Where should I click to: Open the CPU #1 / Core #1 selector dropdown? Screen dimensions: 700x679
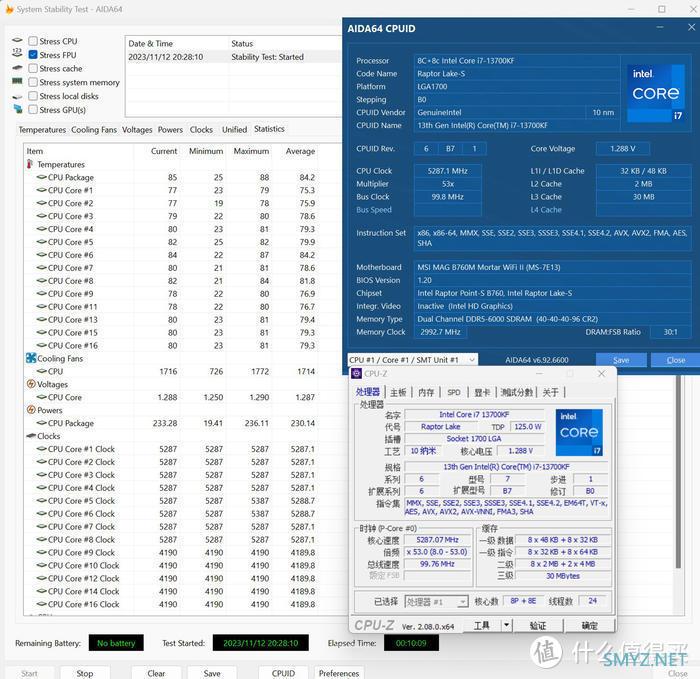point(412,360)
